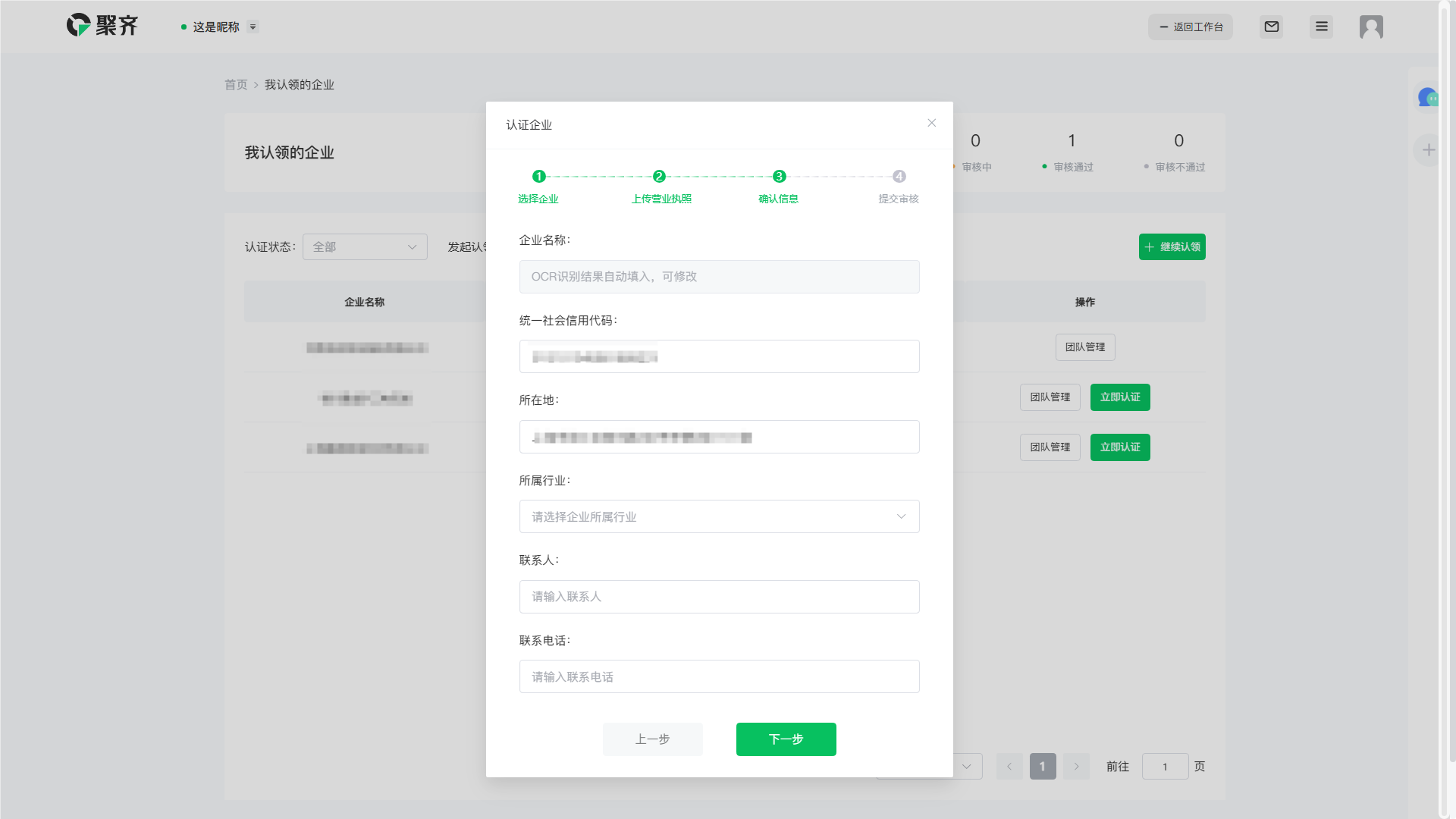Viewport: 1456px width, 819px height.
Task: Click the plus icon on right sidebar
Action: (x=1429, y=150)
